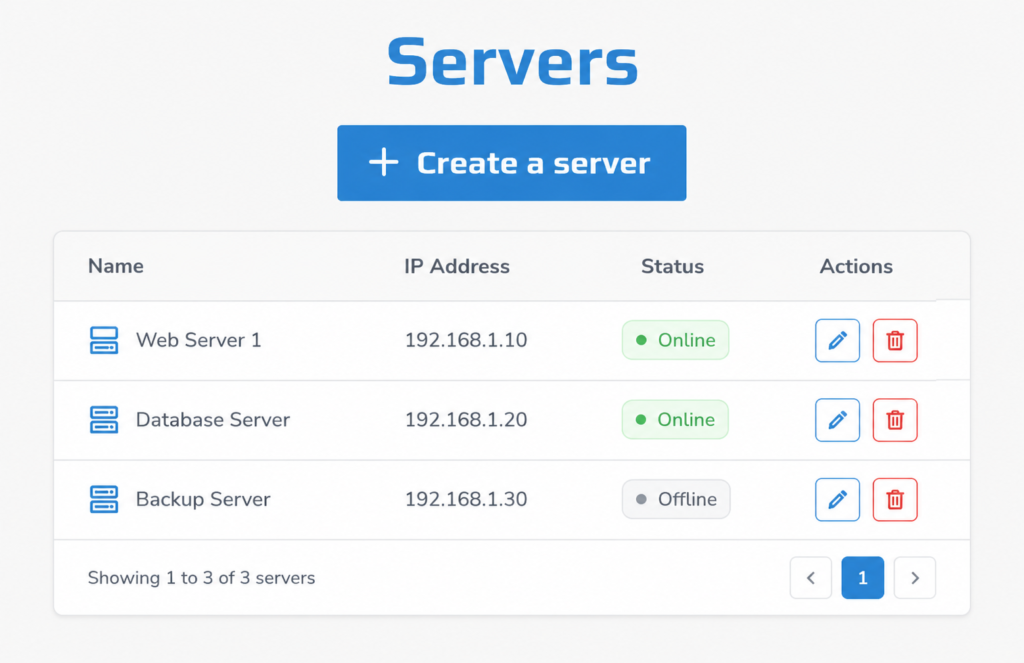Edit Web Server 1 with pencil icon
This screenshot has height=663, width=1024.
pyautogui.click(x=837, y=340)
